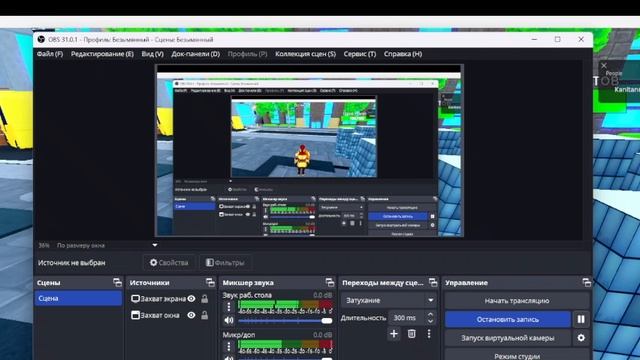Undock the Переходы между сценами panel
Viewport: 640px width, 360px height.
pyautogui.click(x=433, y=282)
